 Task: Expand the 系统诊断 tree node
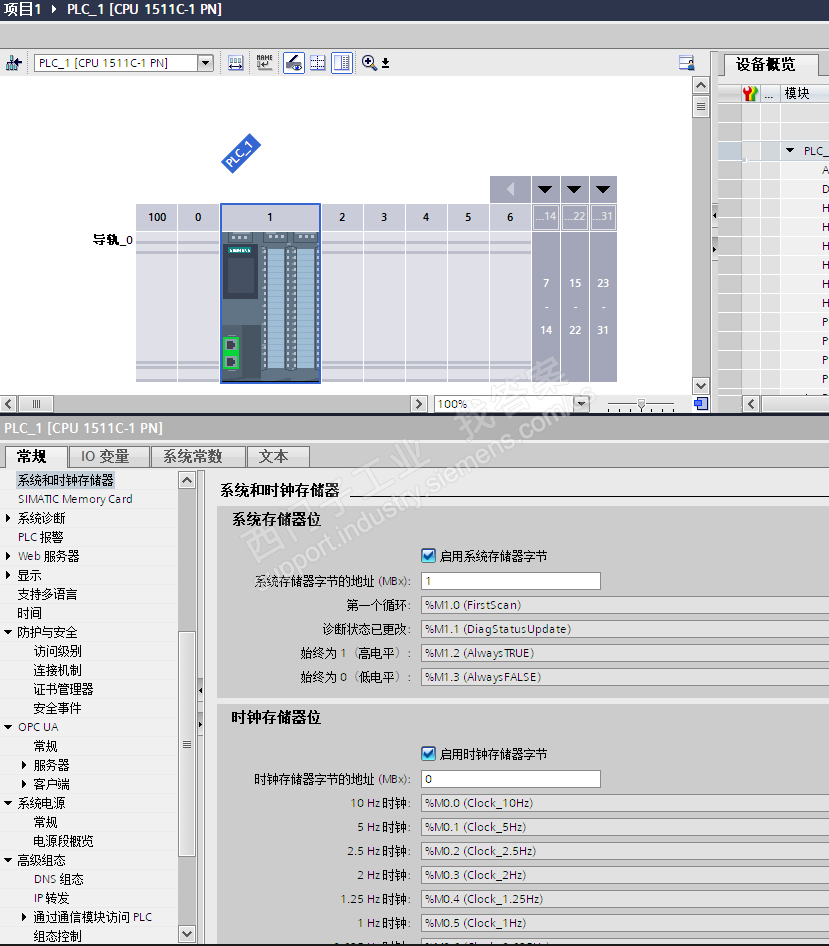(x=8, y=518)
